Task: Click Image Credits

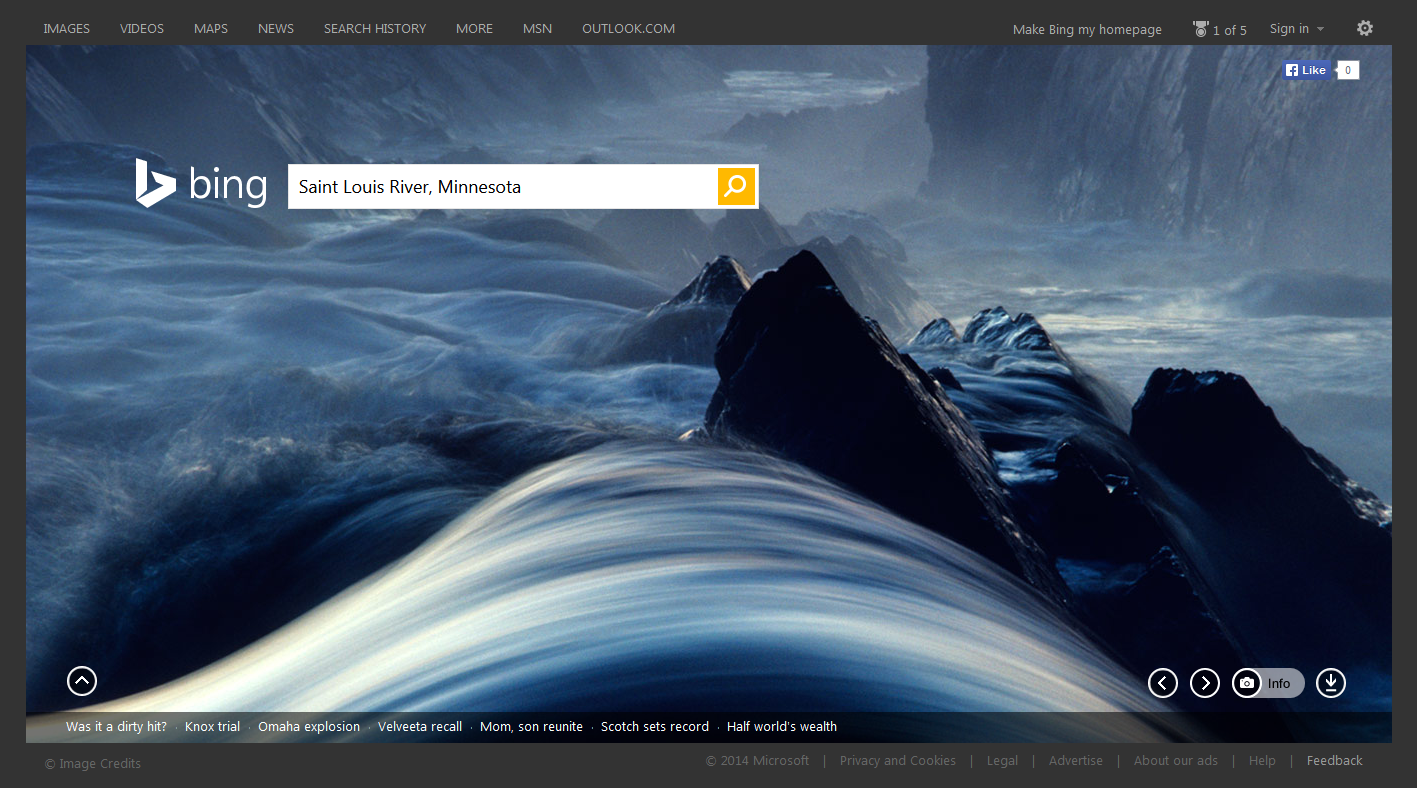Action: pyautogui.click(x=93, y=764)
